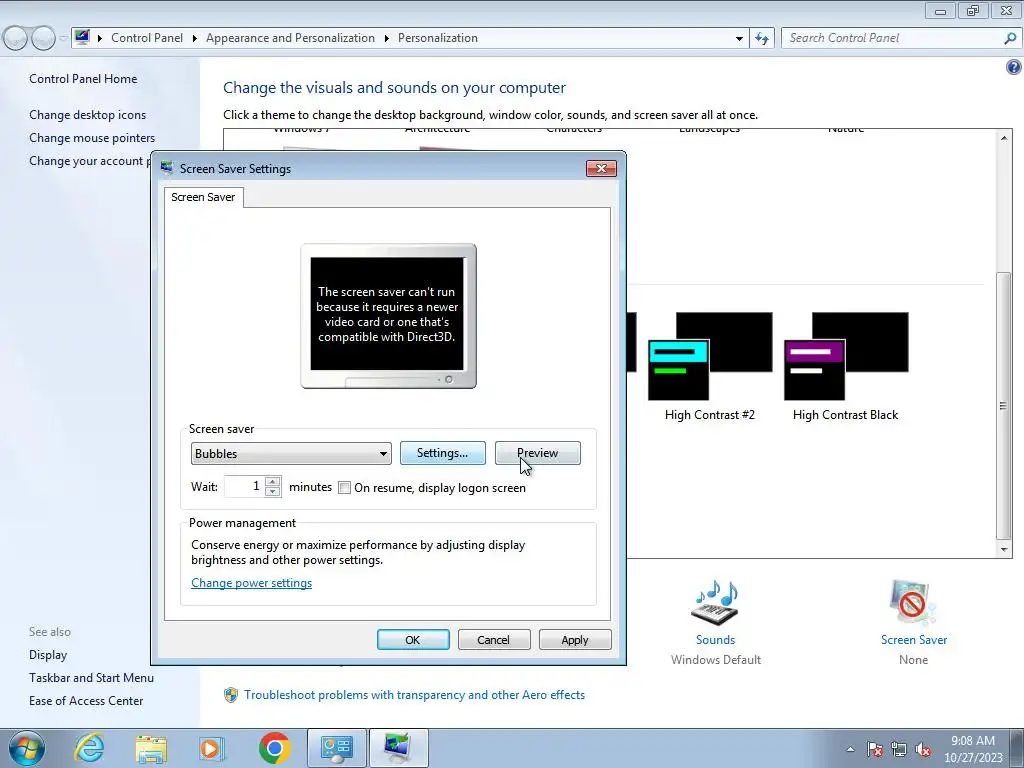Open Windows Media Player from the taskbar

click(x=211, y=748)
